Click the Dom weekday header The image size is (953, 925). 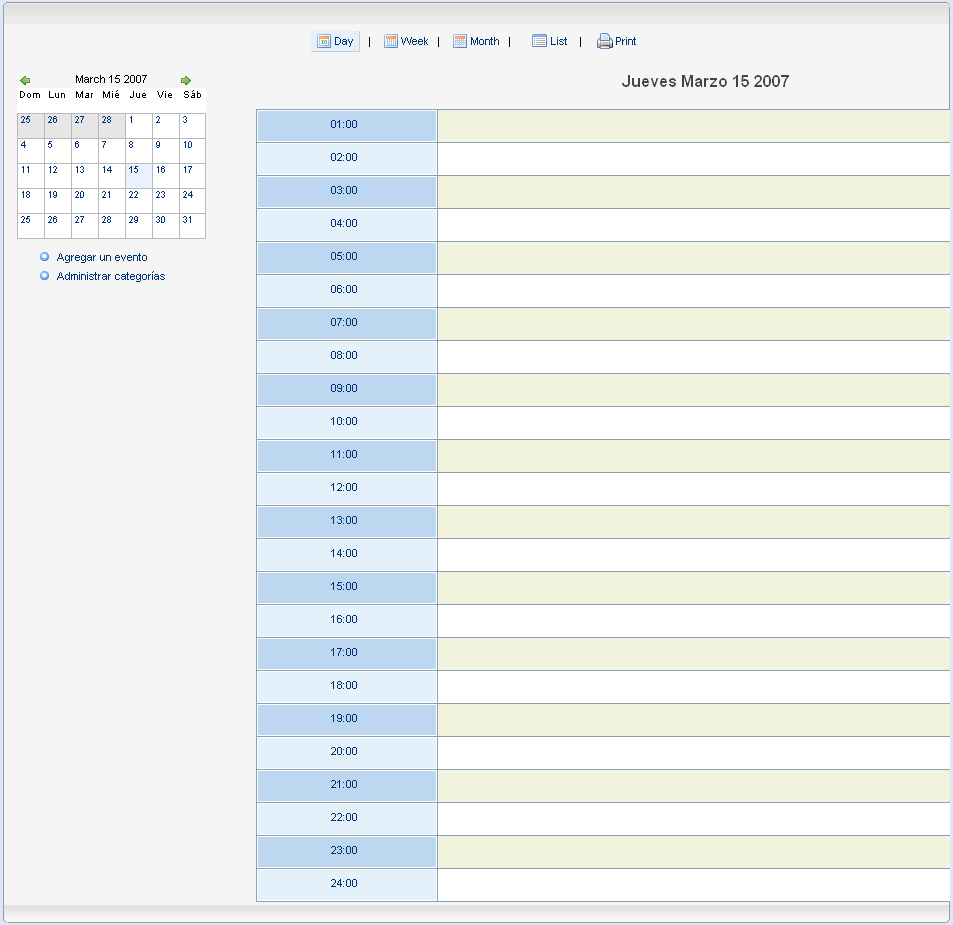tap(30, 95)
